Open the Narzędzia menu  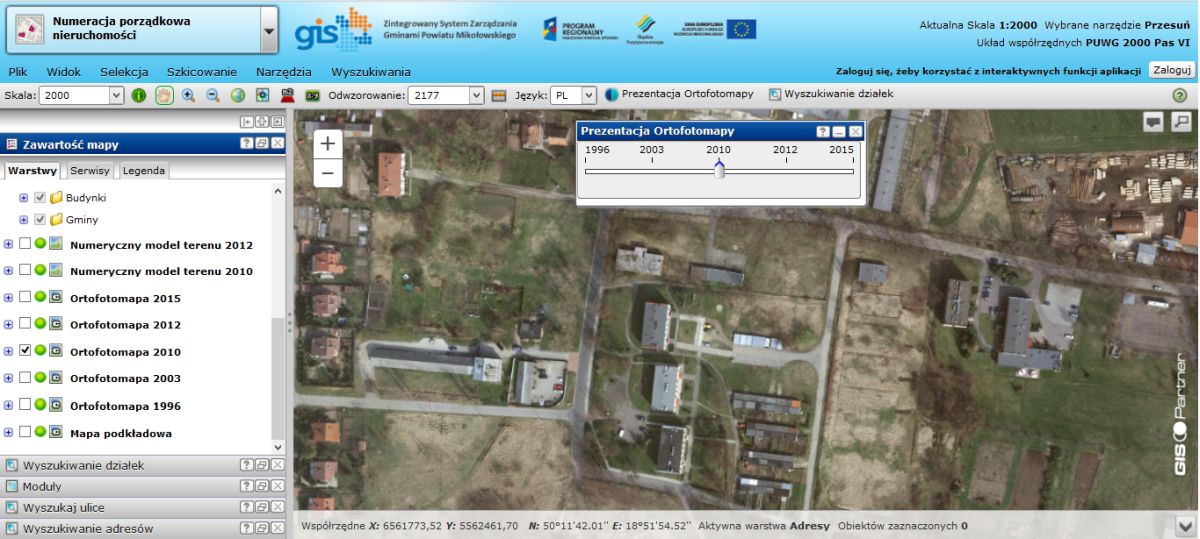click(x=283, y=72)
